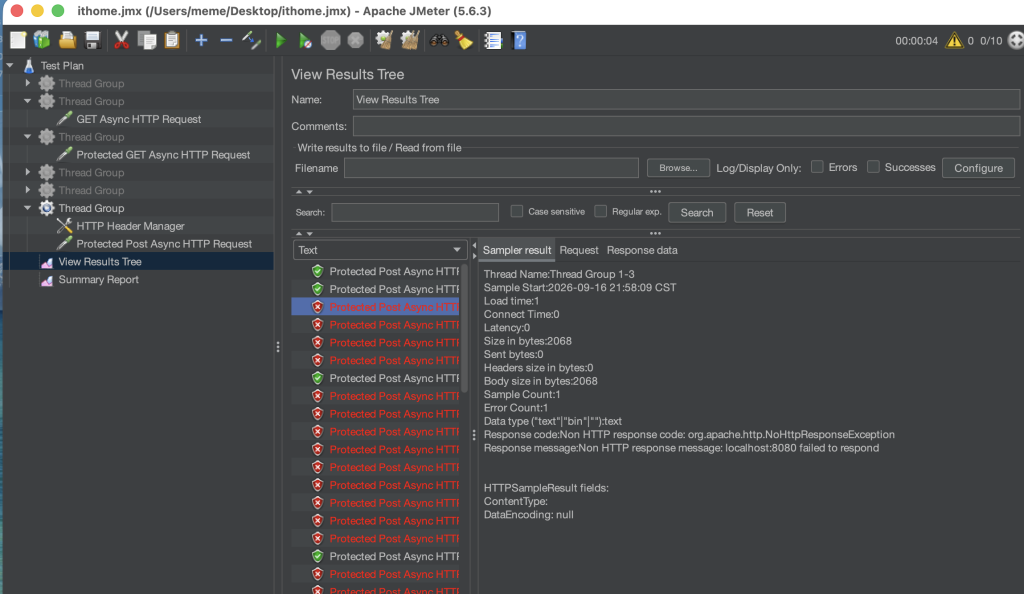
Task: Click the Response code NoHttpResponseException line
Action: tap(689, 434)
